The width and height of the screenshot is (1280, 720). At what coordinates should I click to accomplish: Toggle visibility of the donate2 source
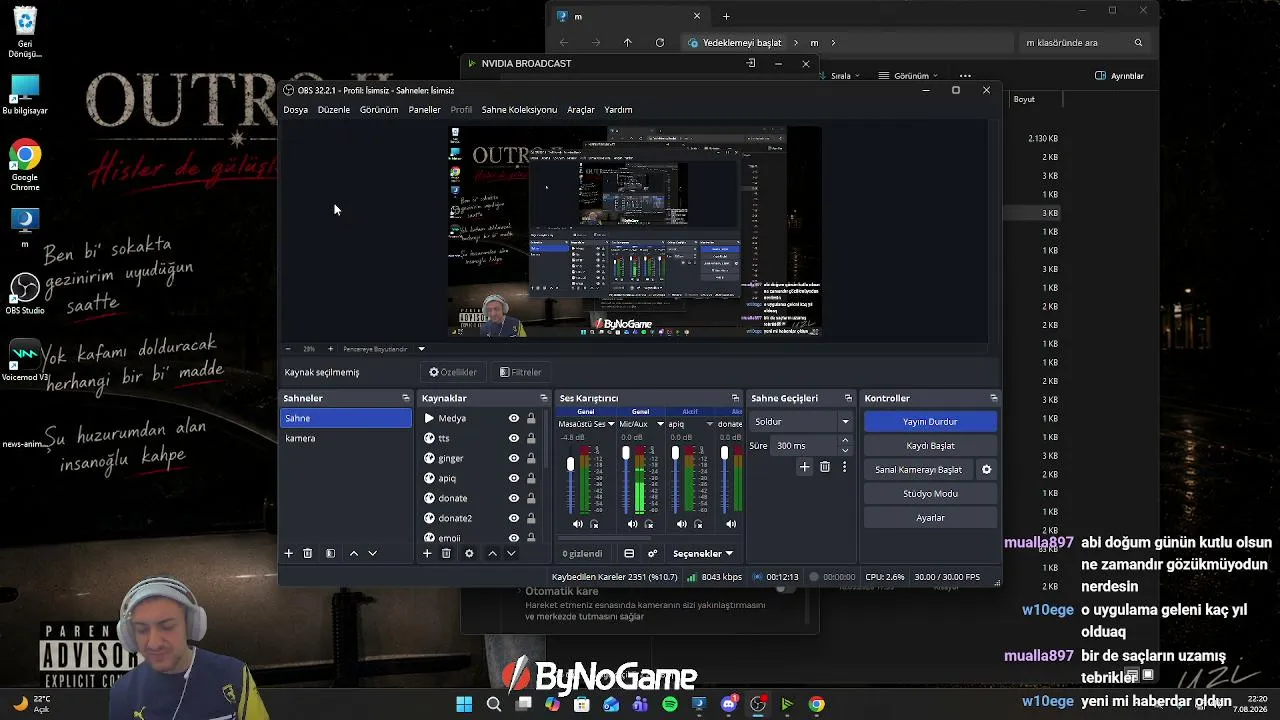point(514,518)
